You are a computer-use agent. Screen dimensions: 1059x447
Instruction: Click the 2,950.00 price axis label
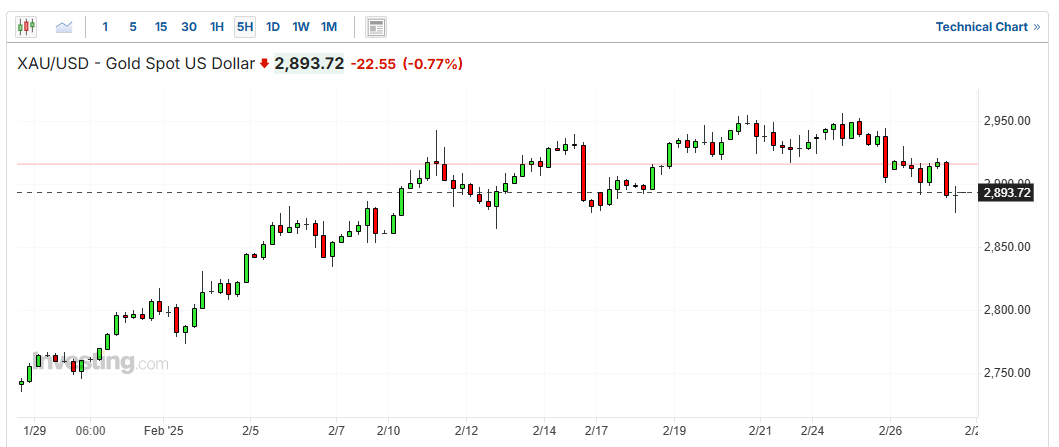(1007, 121)
